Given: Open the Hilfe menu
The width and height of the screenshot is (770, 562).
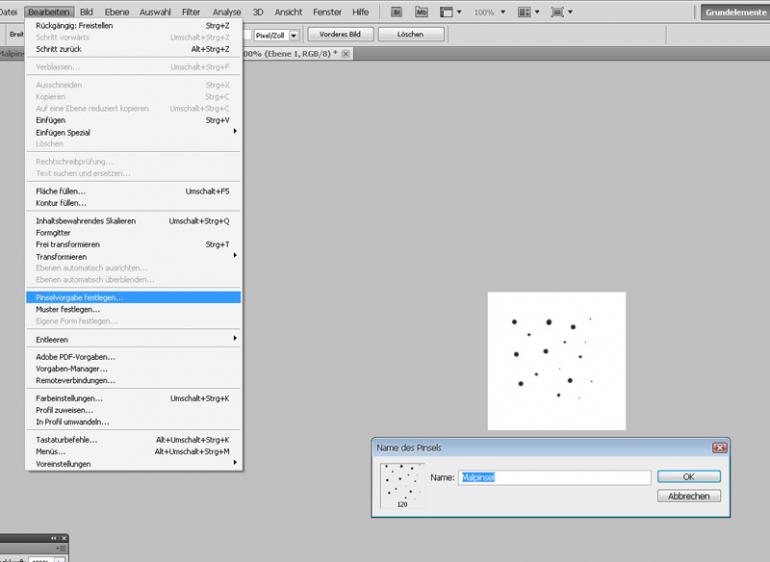Looking at the screenshot, I should pyautogui.click(x=360, y=12).
